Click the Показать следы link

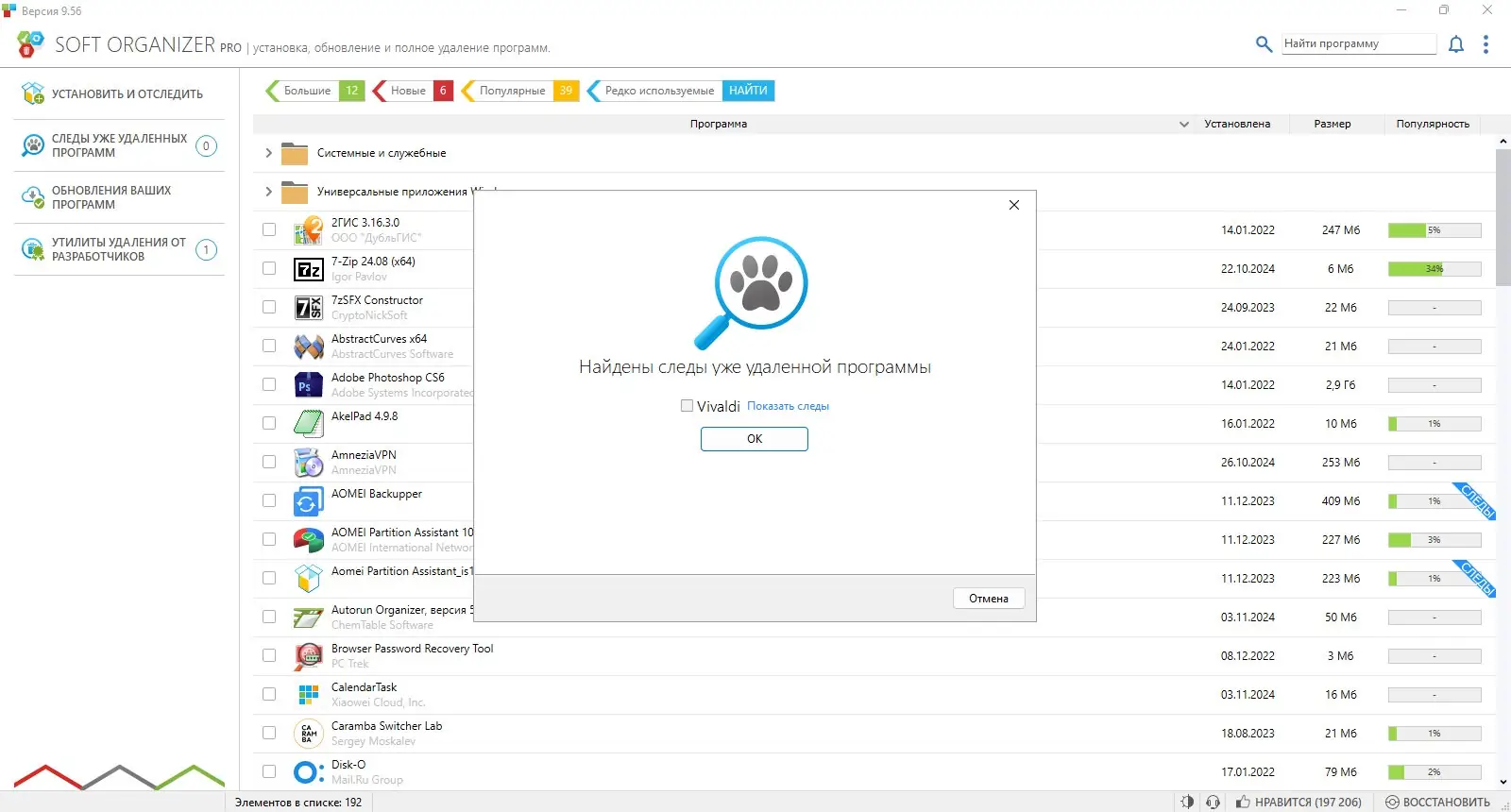[788, 406]
